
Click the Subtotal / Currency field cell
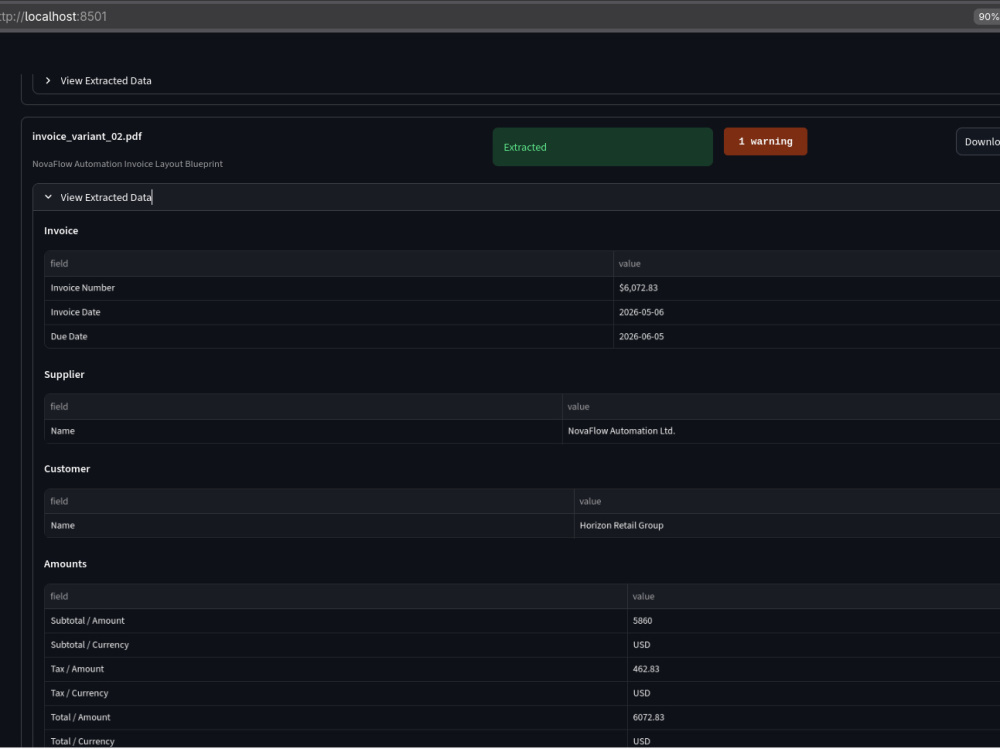click(335, 644)
